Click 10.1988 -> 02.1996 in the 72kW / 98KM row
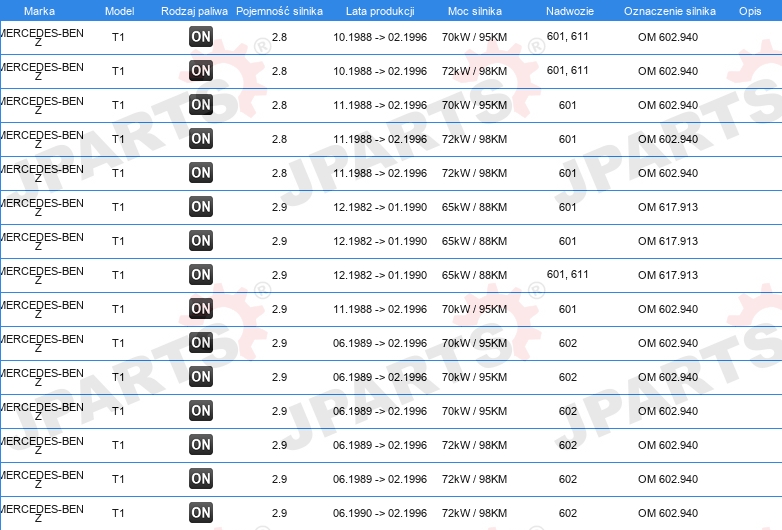The height and width of the screenshot is (530, 782). pos(380,71)
